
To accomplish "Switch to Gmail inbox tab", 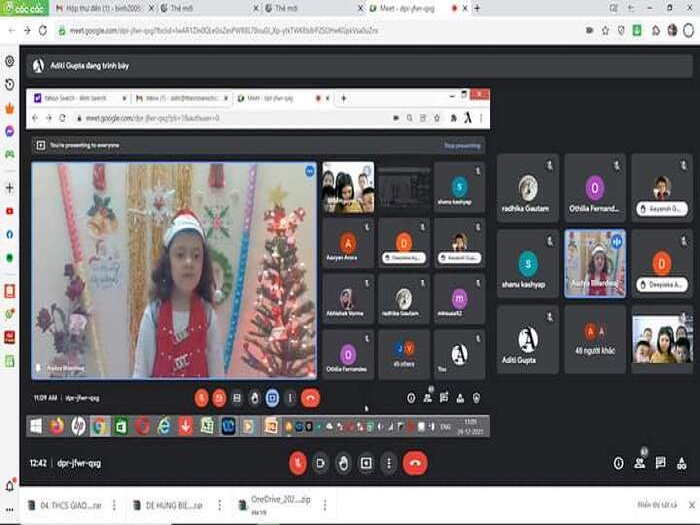I will 102,8.
